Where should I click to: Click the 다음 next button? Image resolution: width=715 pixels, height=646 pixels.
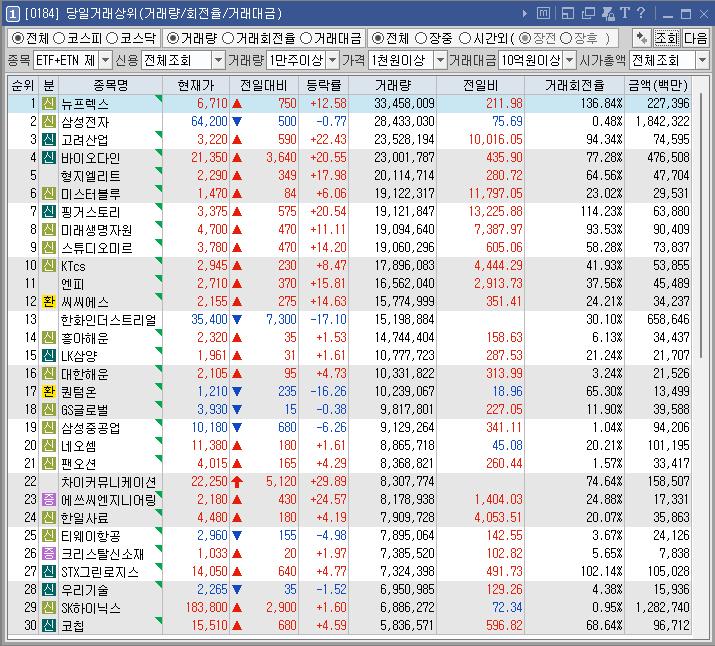coord(695,38)
